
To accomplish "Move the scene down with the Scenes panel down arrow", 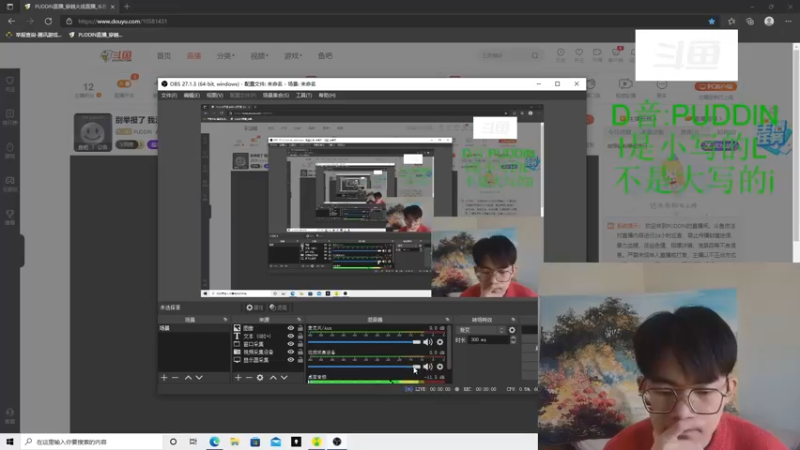I will coord(199,378).
